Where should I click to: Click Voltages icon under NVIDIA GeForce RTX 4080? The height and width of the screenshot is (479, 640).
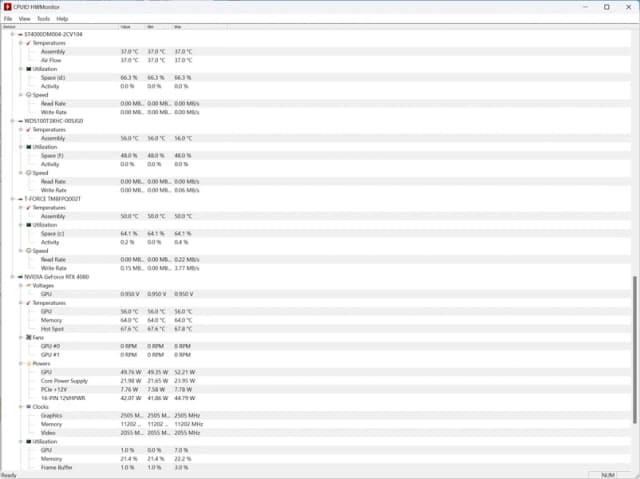(x=29, y=285)
